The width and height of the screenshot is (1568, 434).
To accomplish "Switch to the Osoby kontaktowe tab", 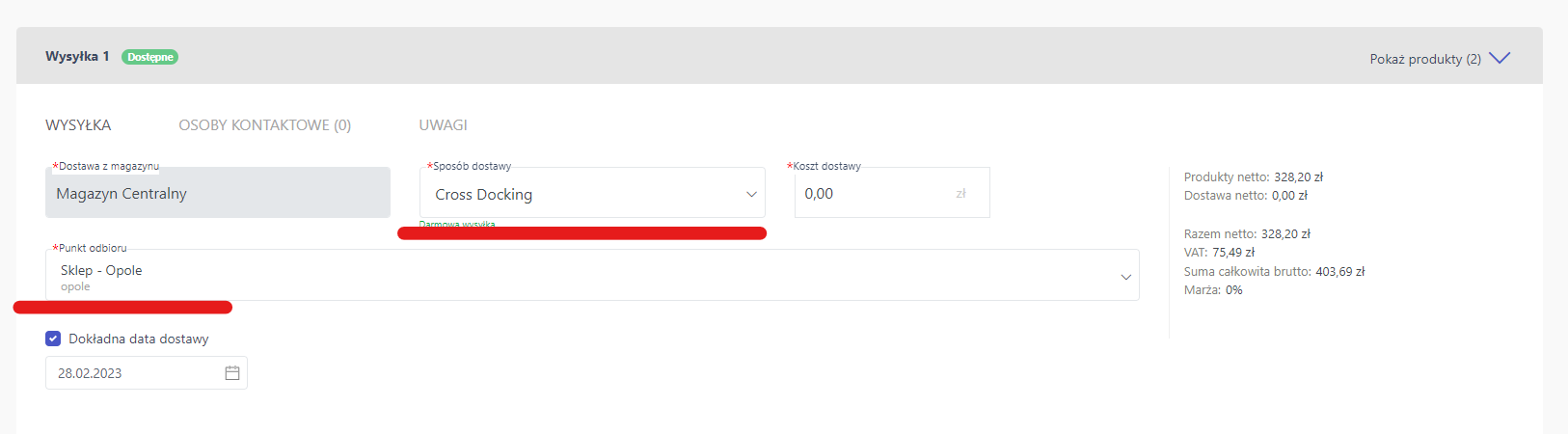I will click(264, 125).
